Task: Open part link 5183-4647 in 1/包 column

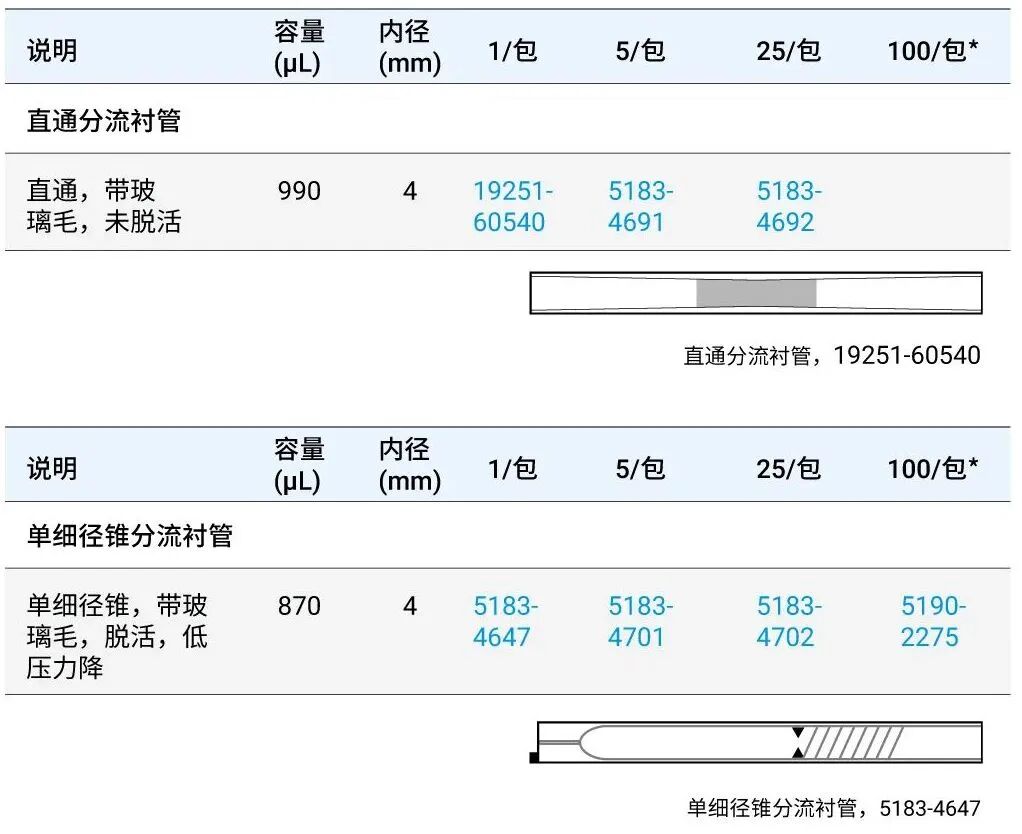Action: pyautogui.click(x=505, y=621)
